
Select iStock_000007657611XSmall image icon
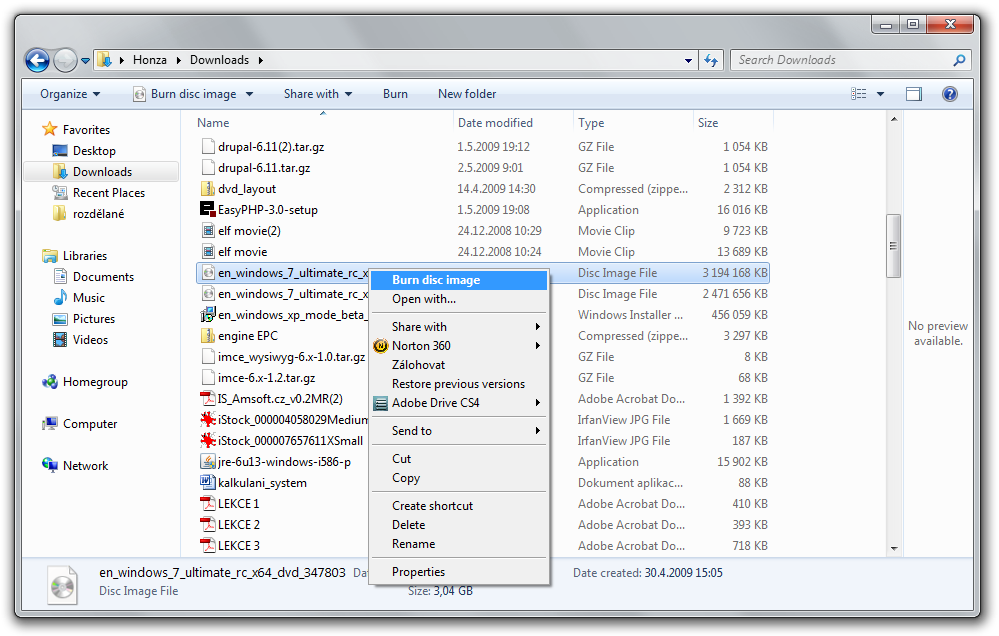pyautogui.click(x=208, y=441)
